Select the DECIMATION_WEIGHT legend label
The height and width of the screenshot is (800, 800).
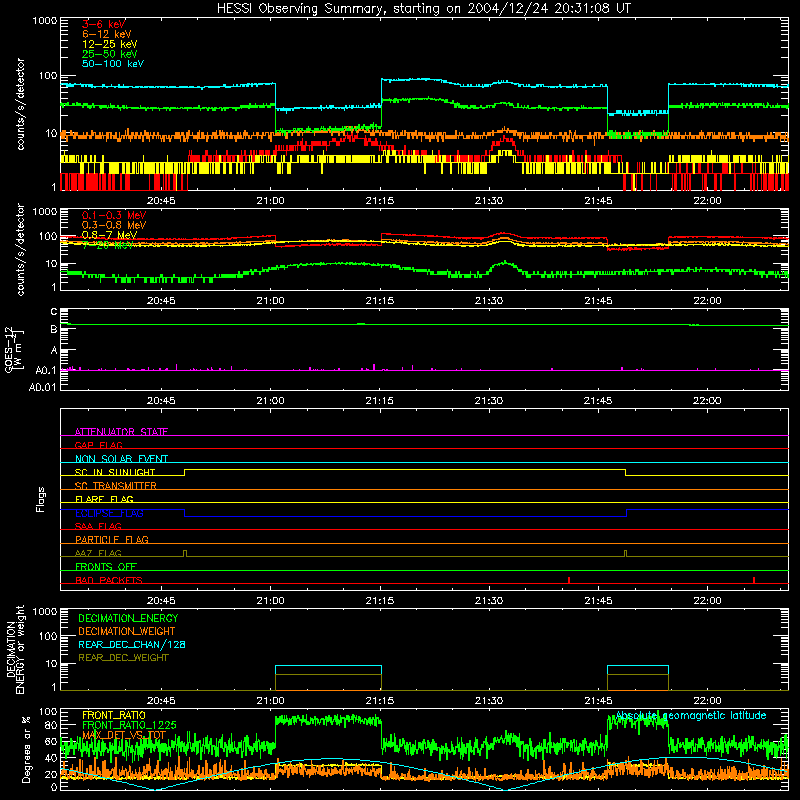pos(127,631)
